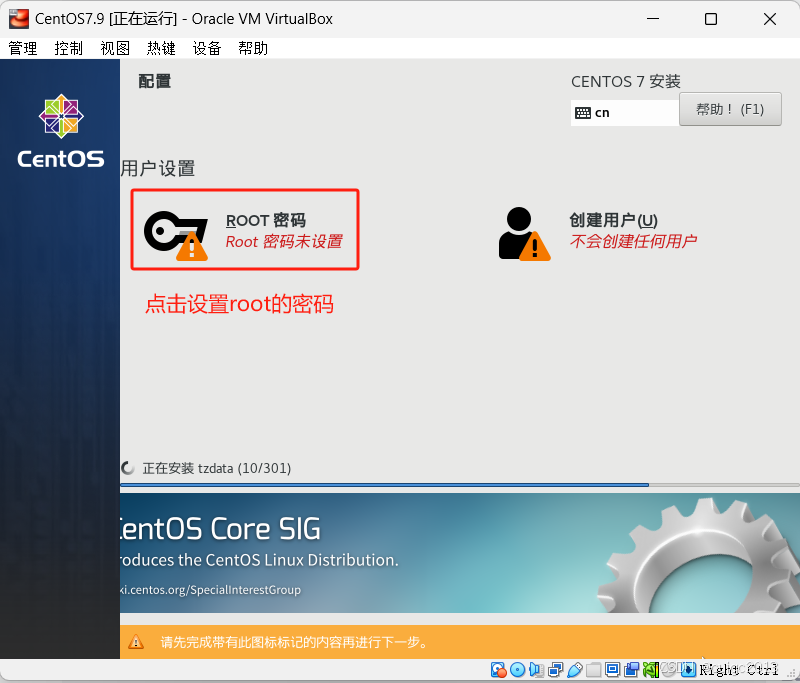
Task: Open the 控制 menu
Action: 68,48
